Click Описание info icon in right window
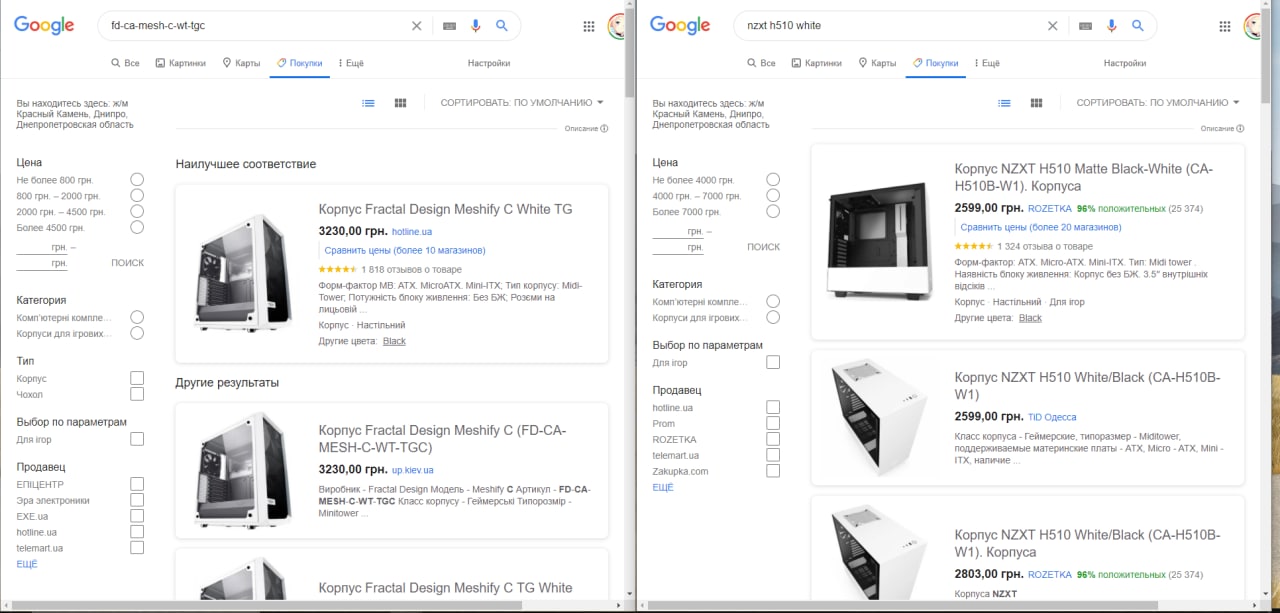 [1240, 128]
